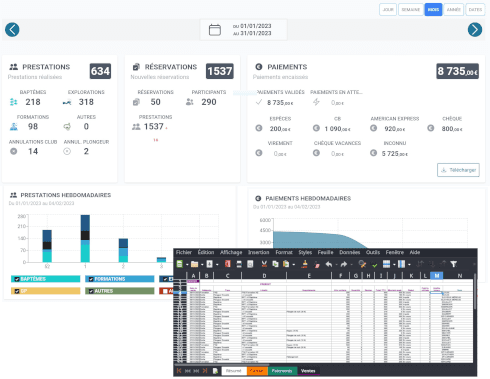Viewport: 490px width, 379px height.
Task: Click the Télécharger download button
Action: click(458, 170)
